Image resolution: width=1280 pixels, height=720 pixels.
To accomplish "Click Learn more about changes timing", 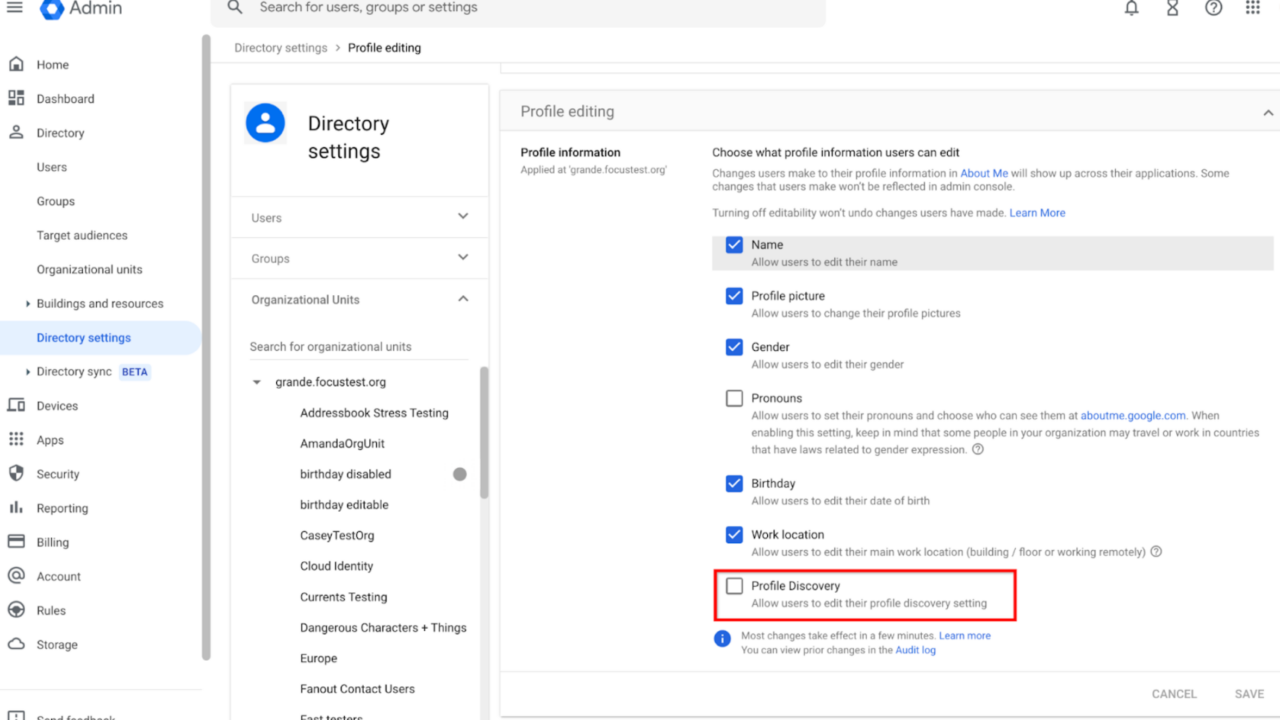I will [965, 635].
